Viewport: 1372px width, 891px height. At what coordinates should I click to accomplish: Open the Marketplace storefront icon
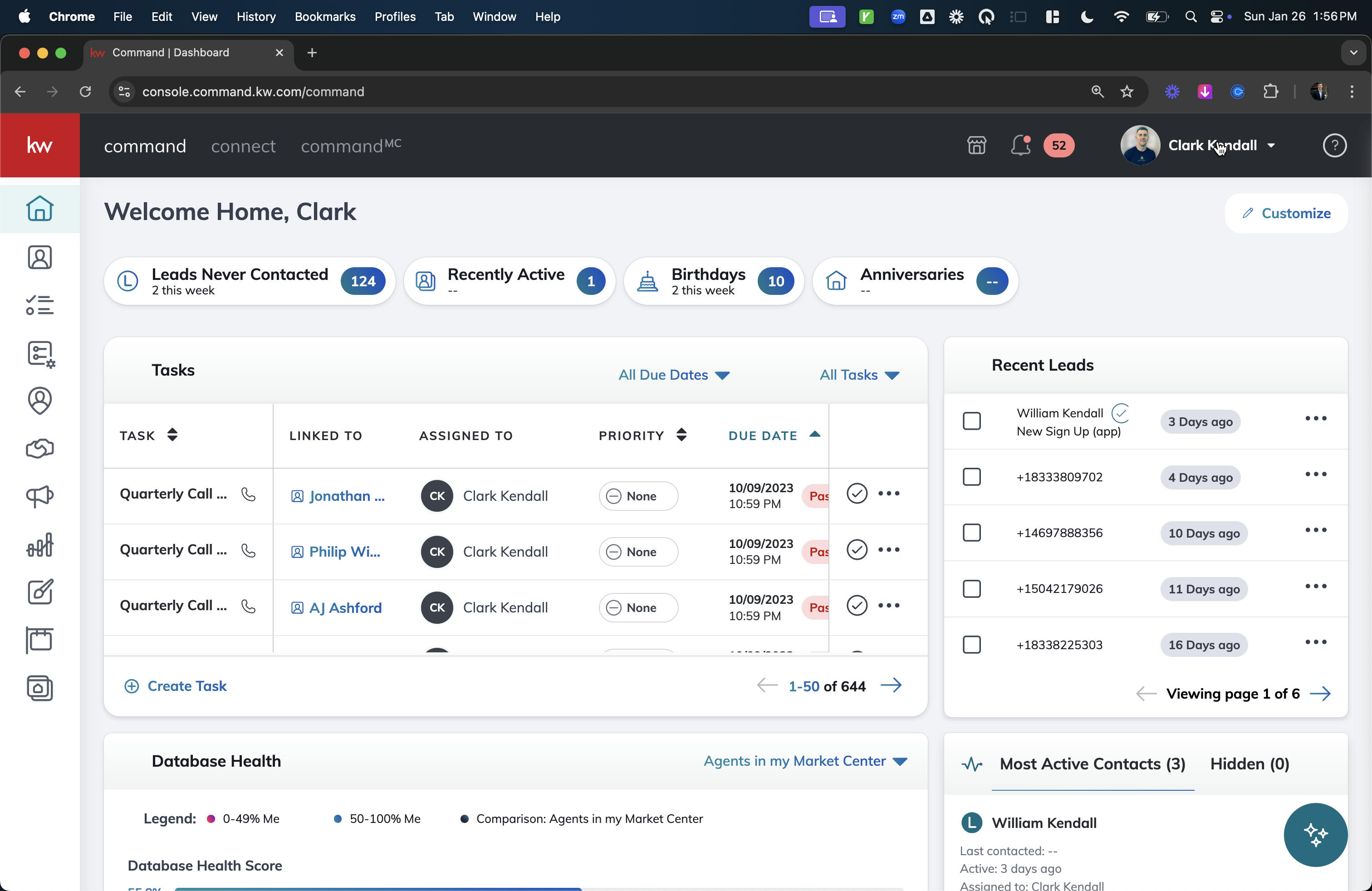click(x=976, y=145)
